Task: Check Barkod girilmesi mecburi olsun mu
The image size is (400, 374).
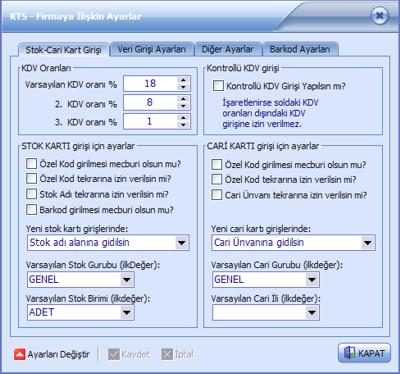Action: click(x=31, y=210)
